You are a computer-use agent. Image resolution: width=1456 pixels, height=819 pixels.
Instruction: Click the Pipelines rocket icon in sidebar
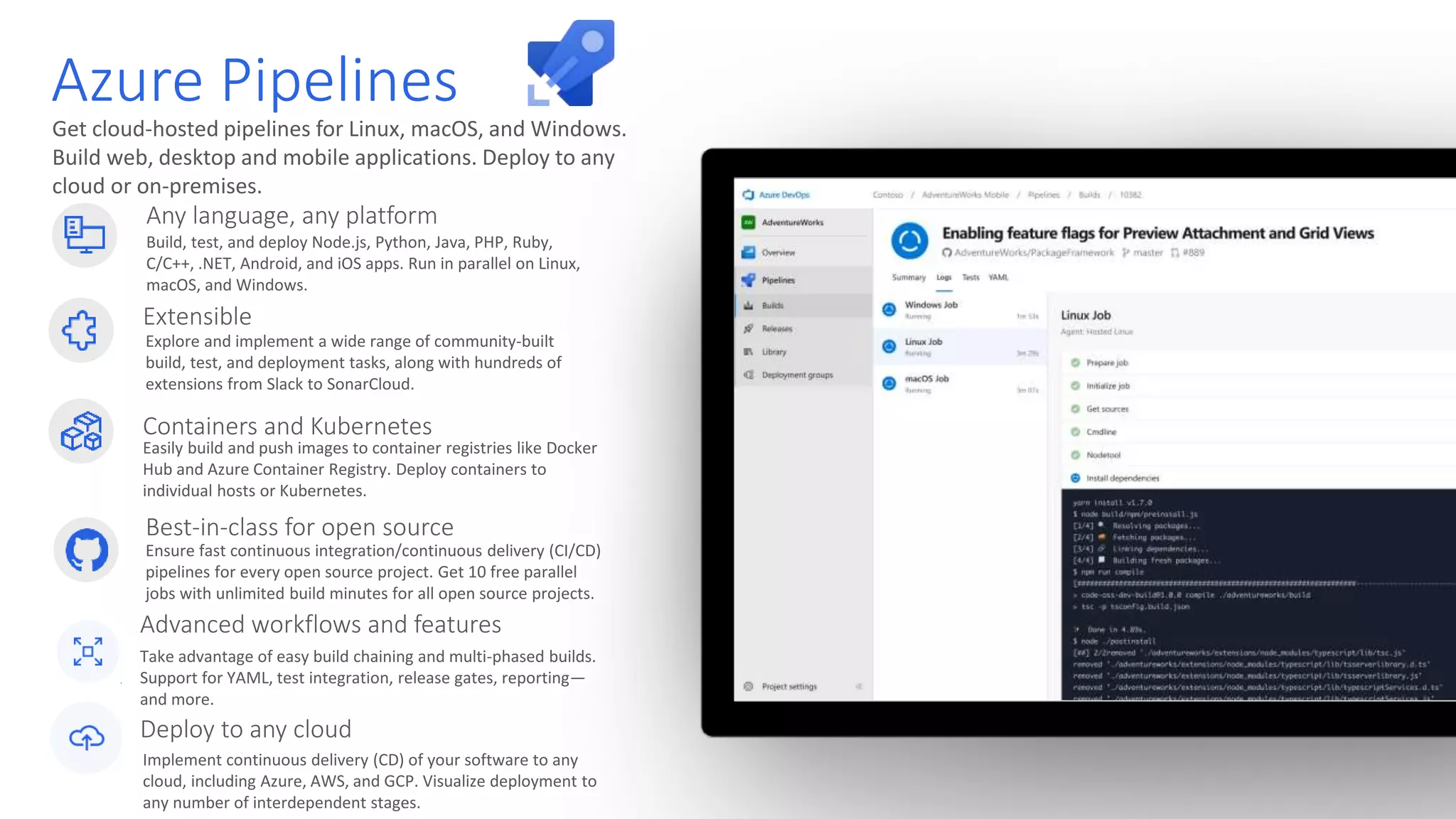click(748, 280)
